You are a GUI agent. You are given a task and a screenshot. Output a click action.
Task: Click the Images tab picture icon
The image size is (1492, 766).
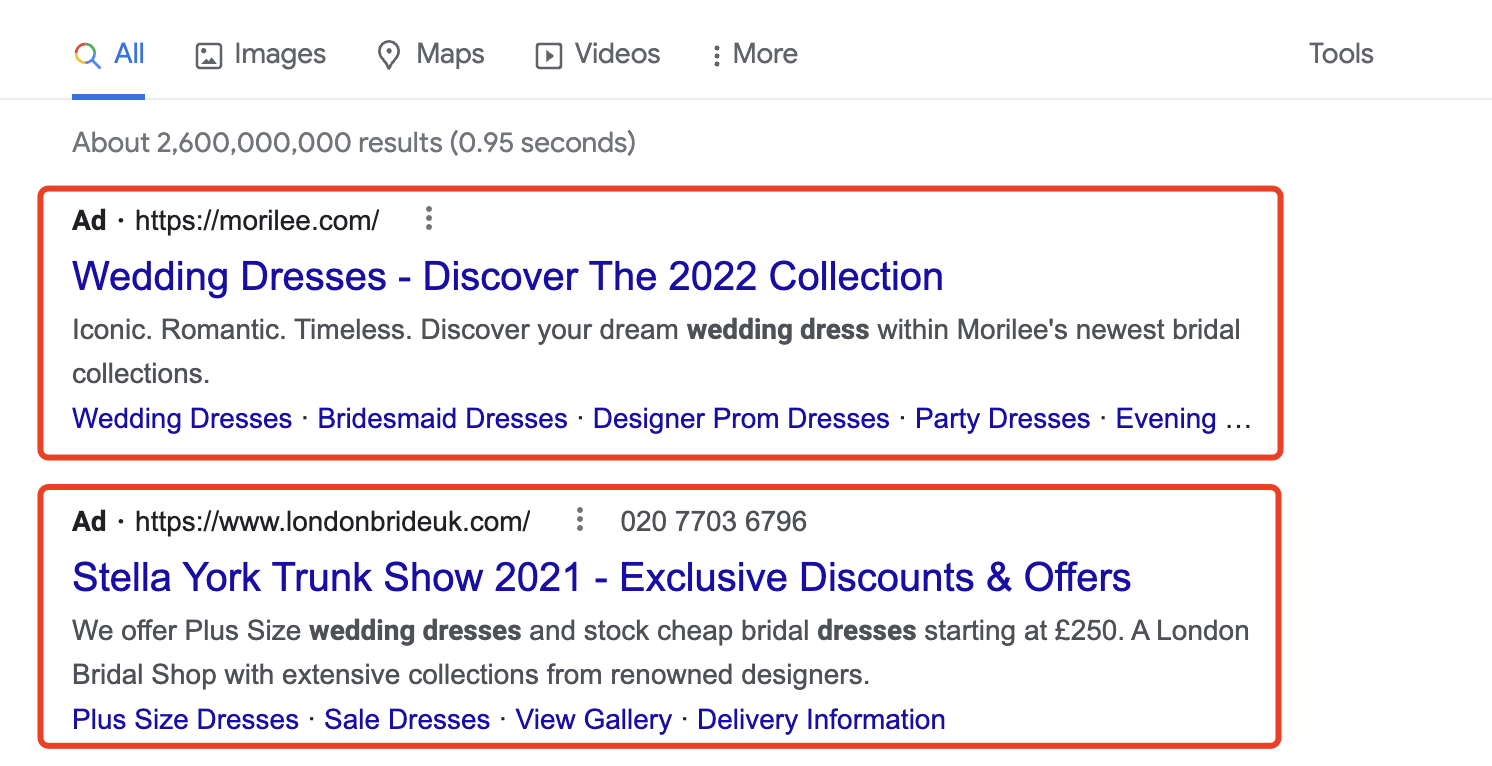208,55
